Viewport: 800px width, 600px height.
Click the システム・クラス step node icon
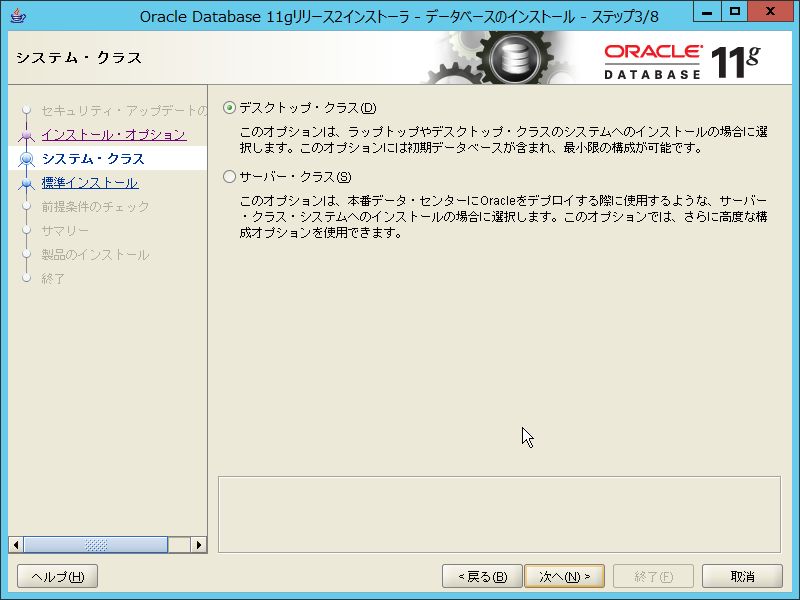coord(27,159)
